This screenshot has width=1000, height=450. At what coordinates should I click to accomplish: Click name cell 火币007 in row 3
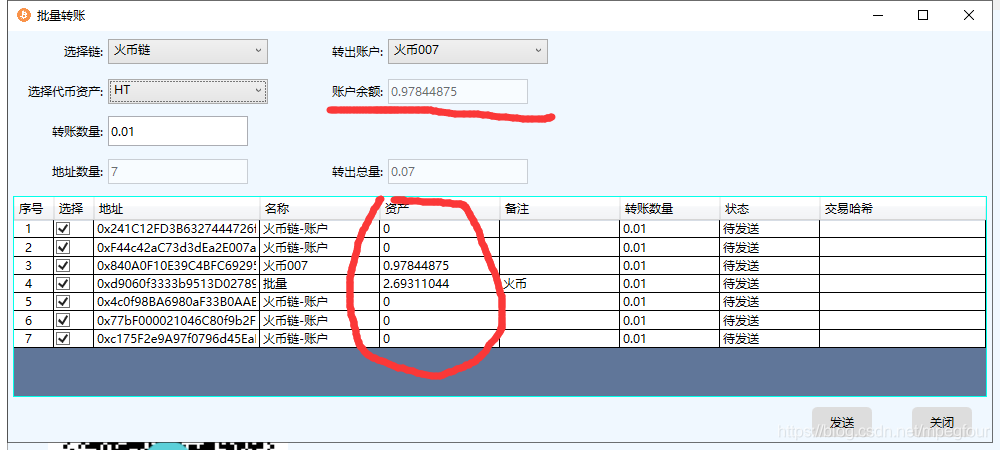(x=320, y=265)
